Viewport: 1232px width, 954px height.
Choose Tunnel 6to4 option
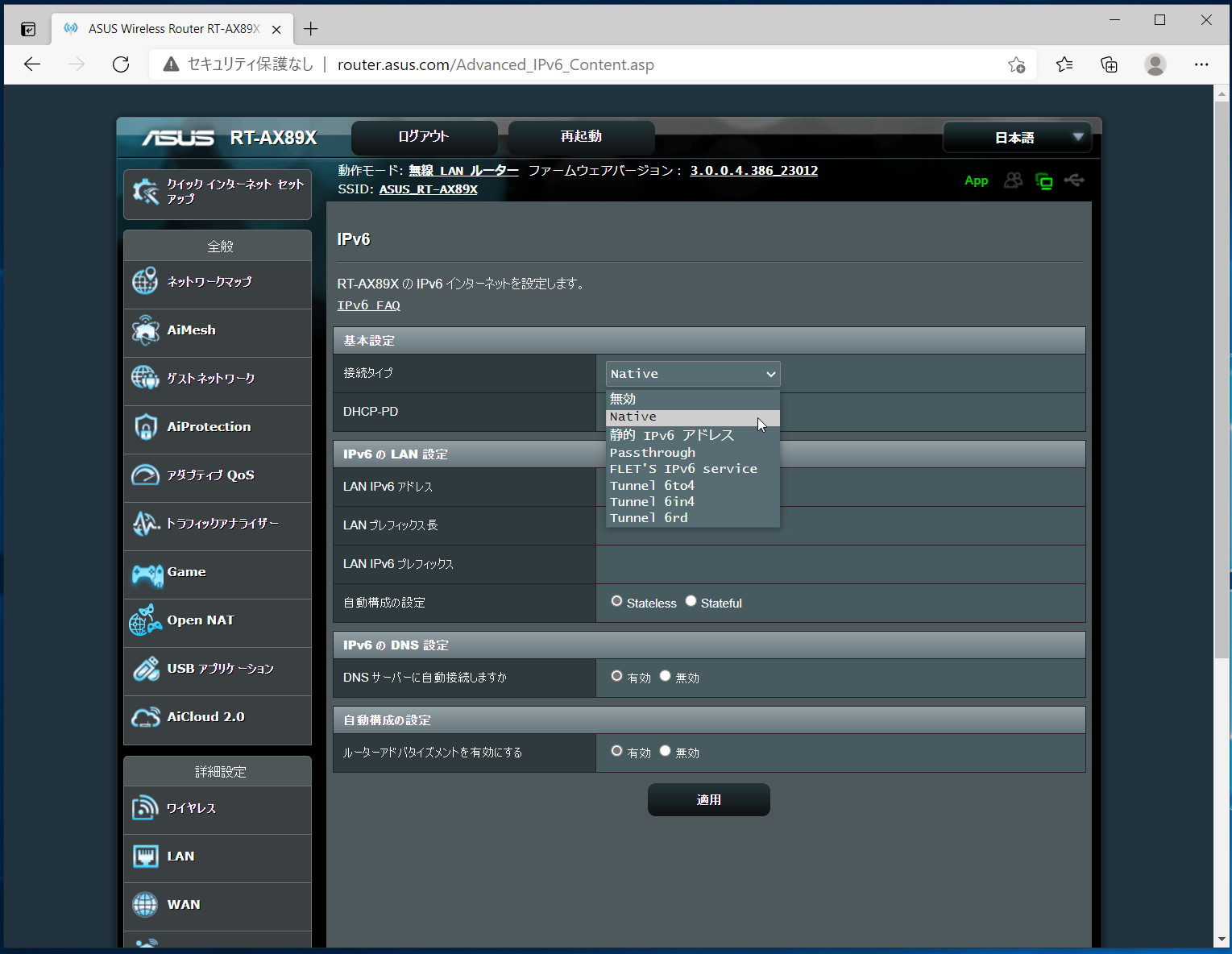click(x=692, y=486)
